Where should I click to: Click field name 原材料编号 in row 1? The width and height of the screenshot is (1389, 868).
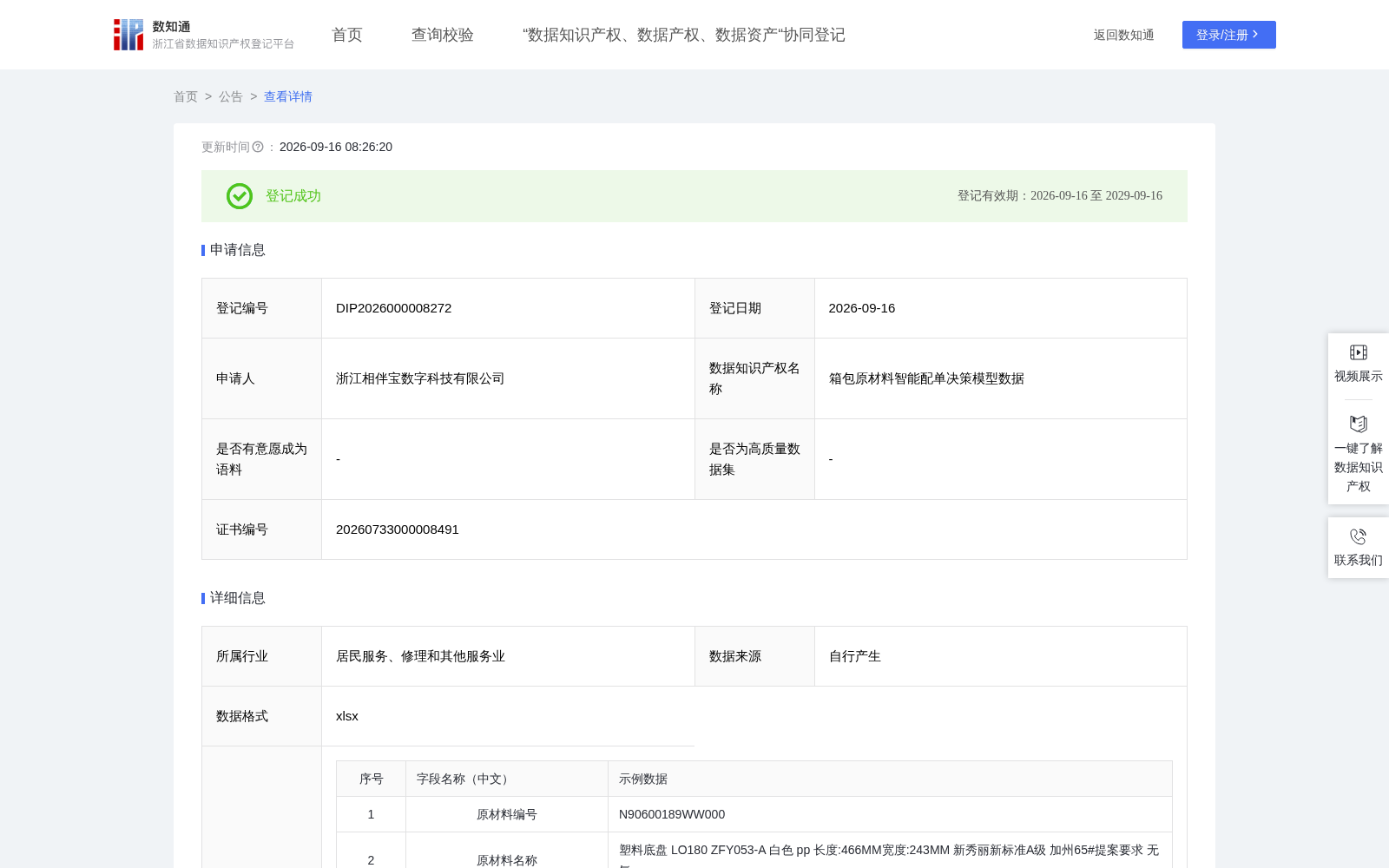coord(507,814)
